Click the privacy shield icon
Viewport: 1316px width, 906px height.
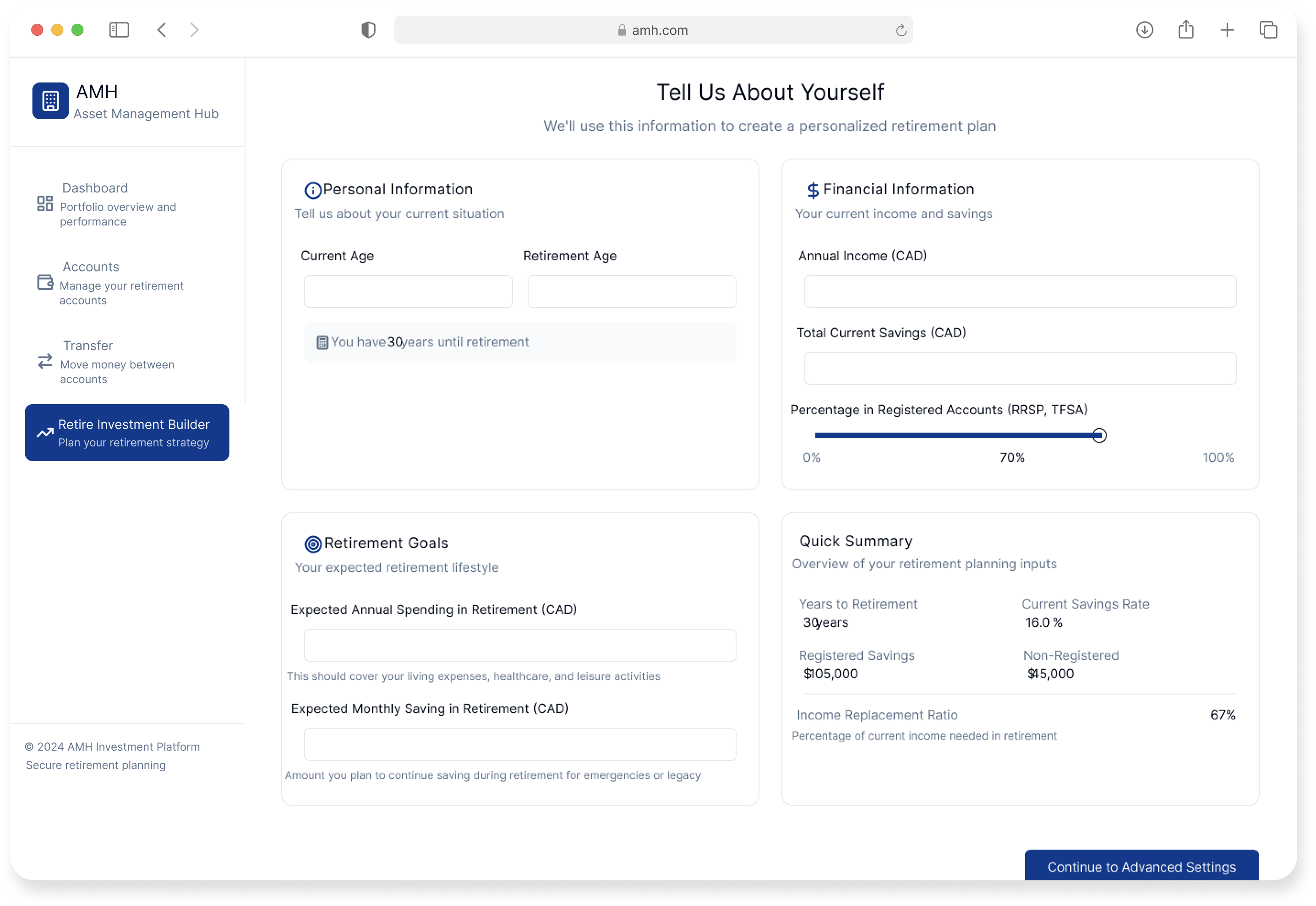(x=368, y=30)
